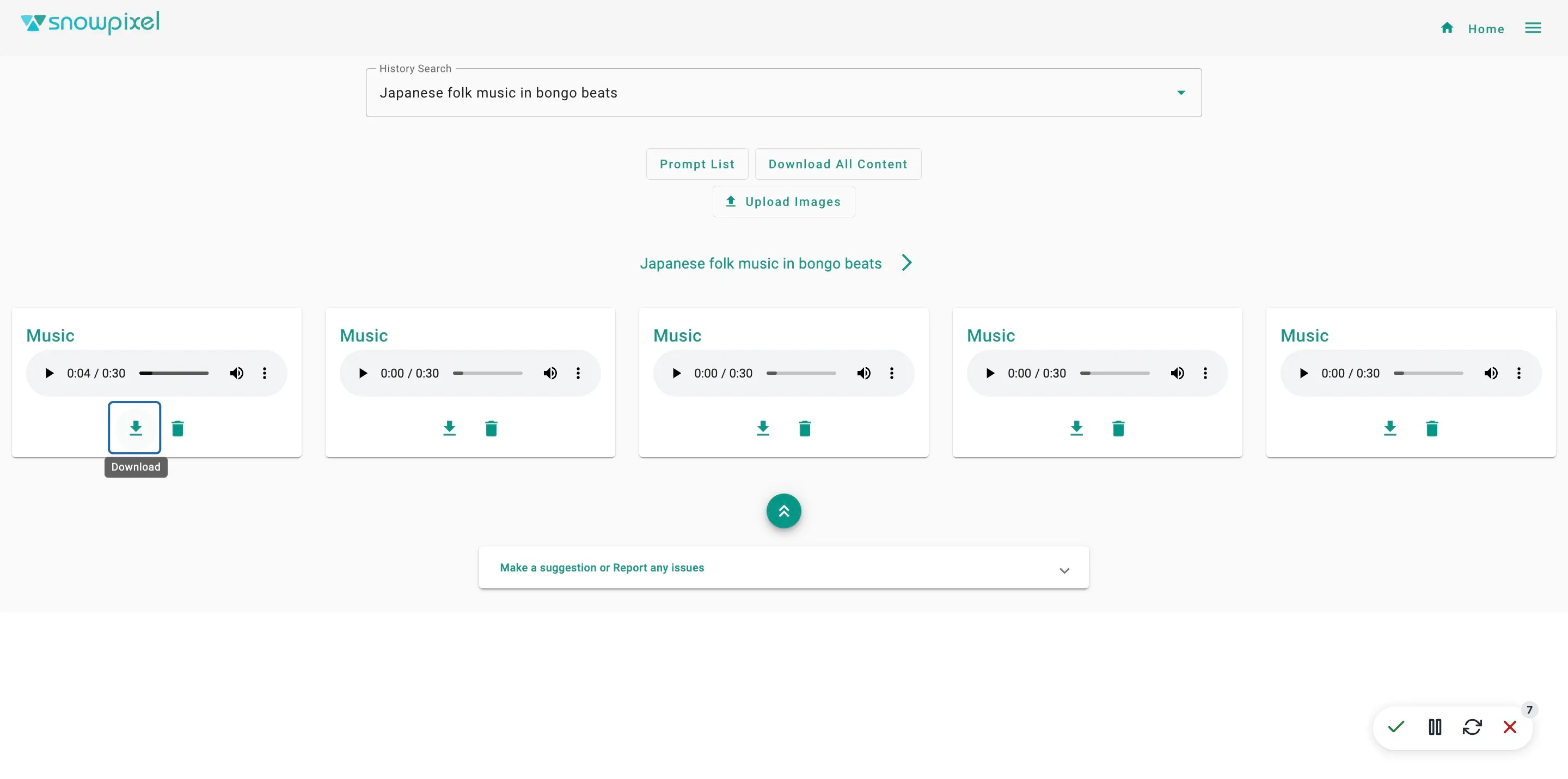1568x779 pixels.
Task: Open the Prompt List
Action: pos(697,165)
